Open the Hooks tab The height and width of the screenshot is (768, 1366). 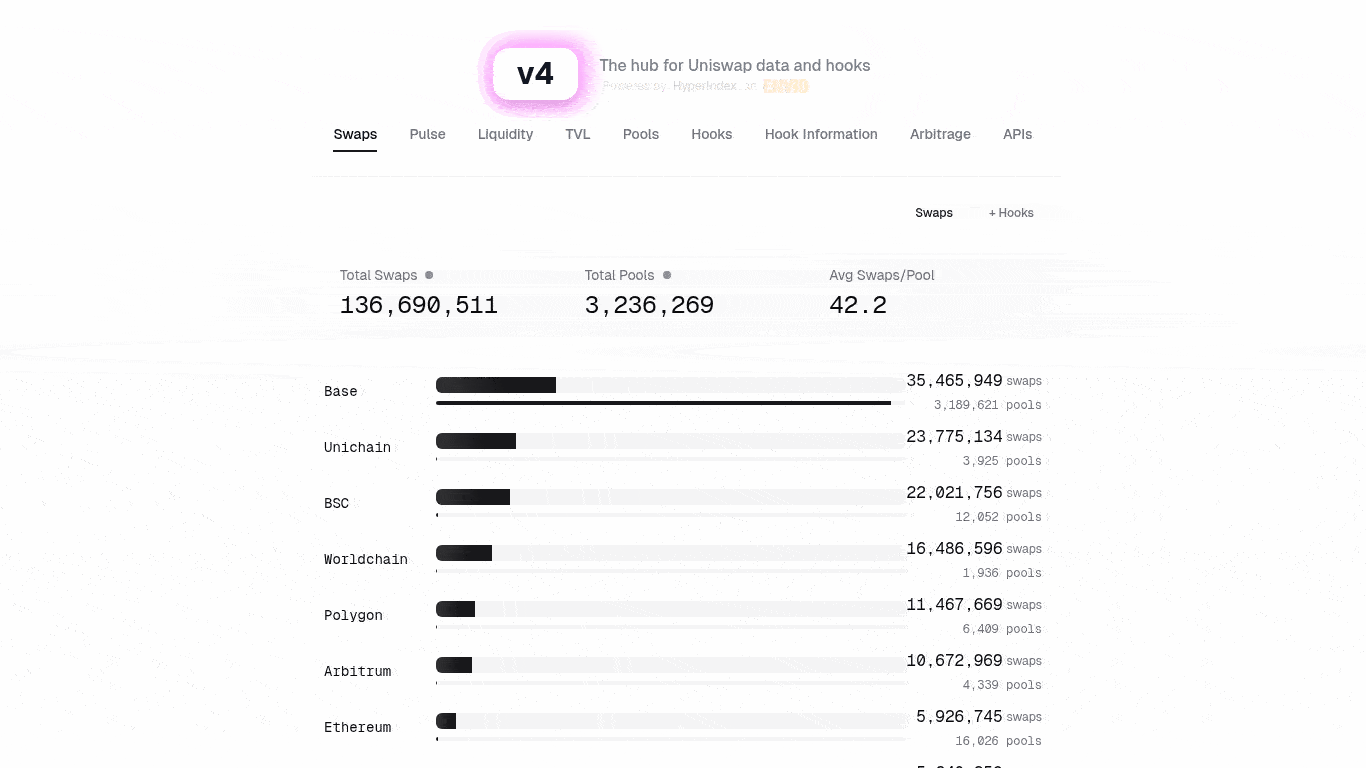coord(712,134)
